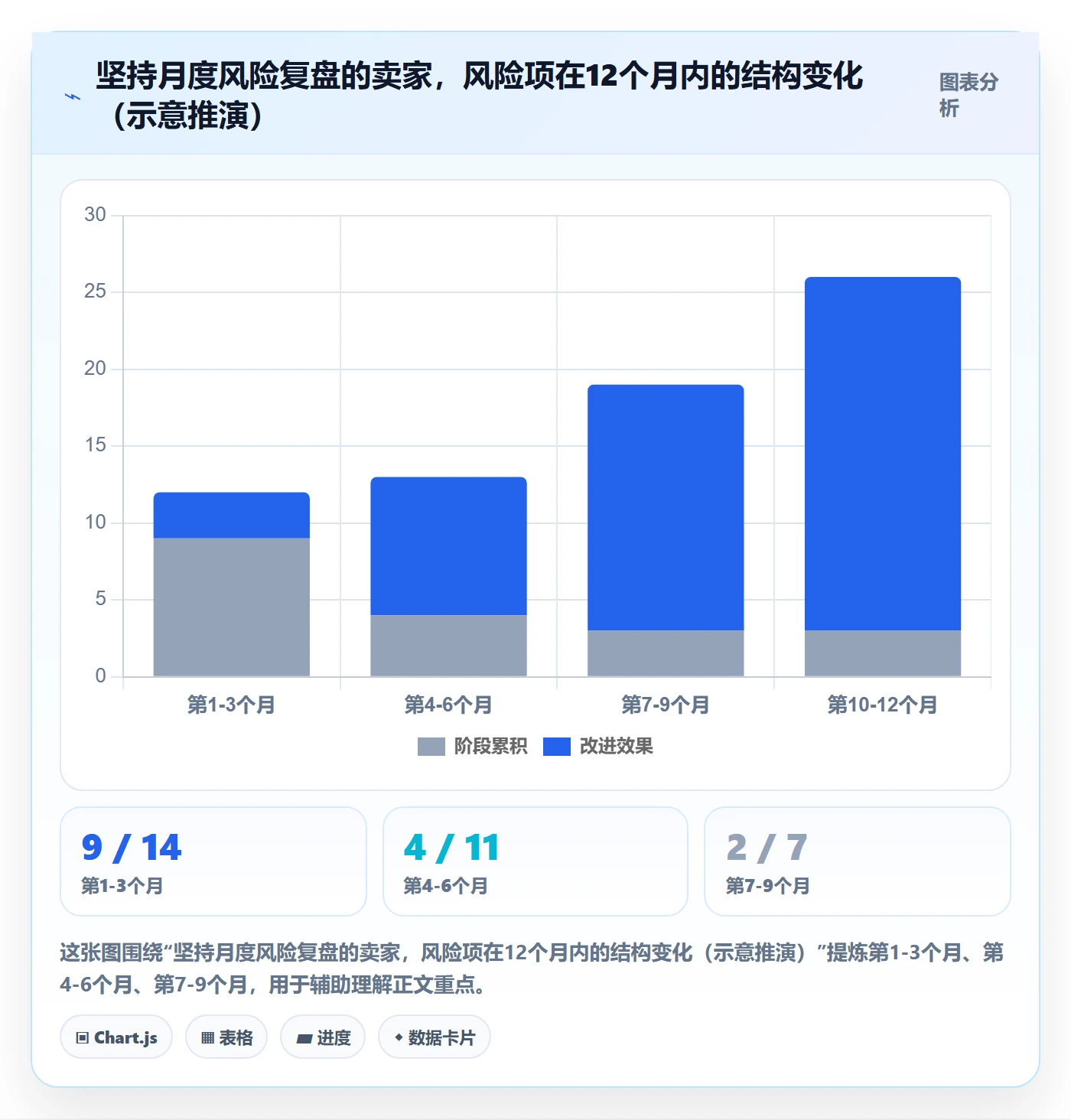Select the 2 / 7 data card
Image resolution: width=1071 pixels, height=1120 pixels.
point(858,861)
